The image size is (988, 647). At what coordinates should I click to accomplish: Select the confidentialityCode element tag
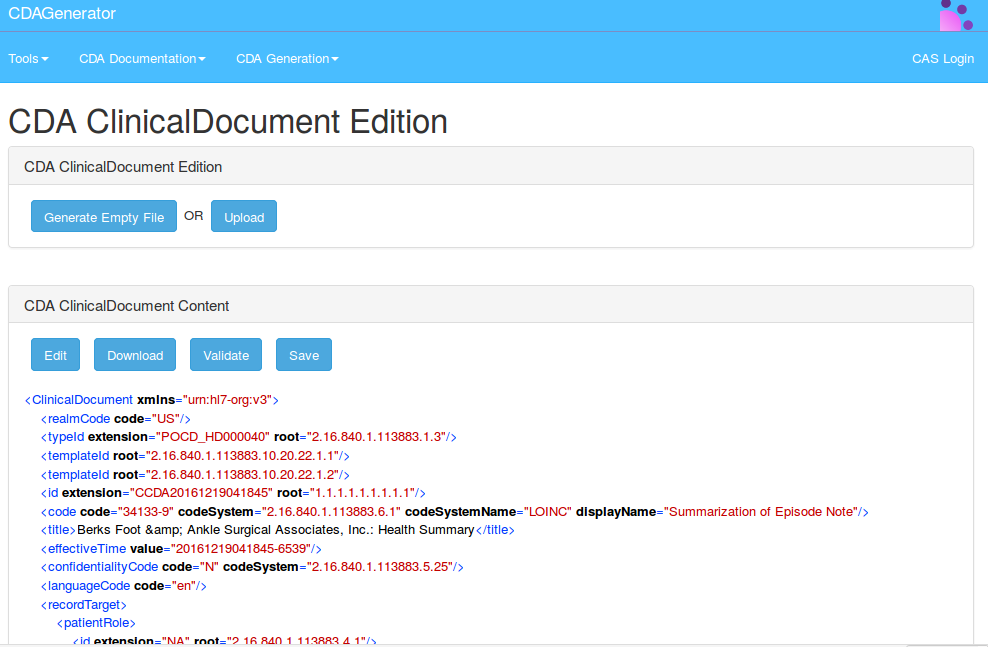point(101,567)
